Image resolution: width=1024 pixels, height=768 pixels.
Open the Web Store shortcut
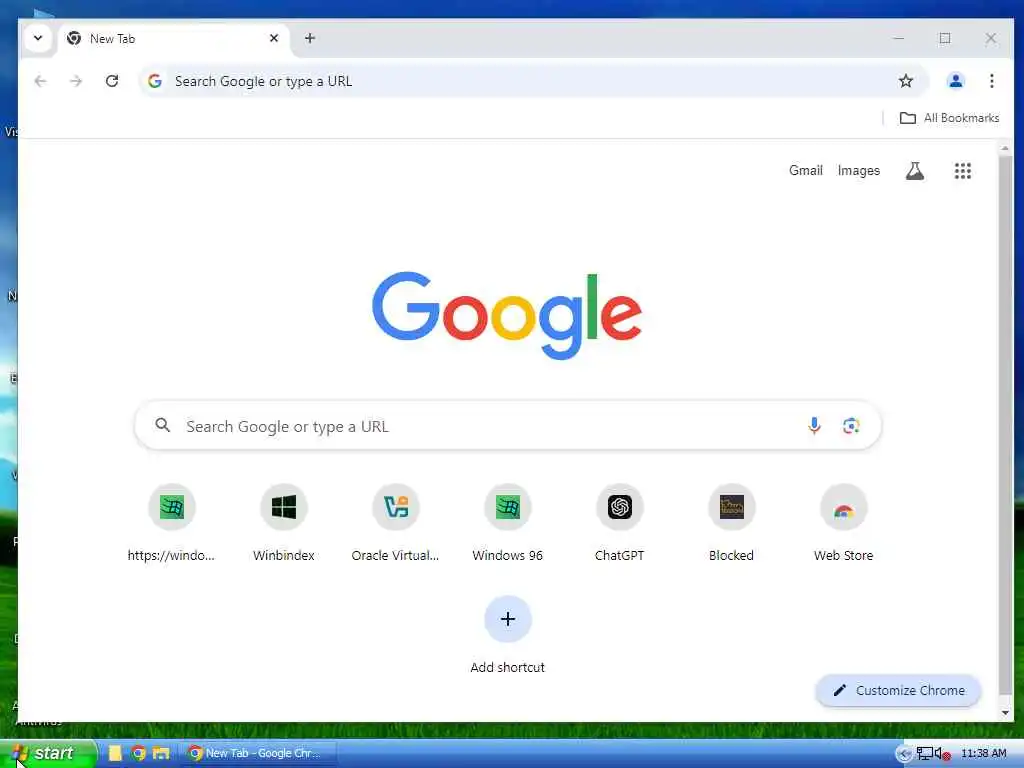pyautogui.click(x=843, y=523)
